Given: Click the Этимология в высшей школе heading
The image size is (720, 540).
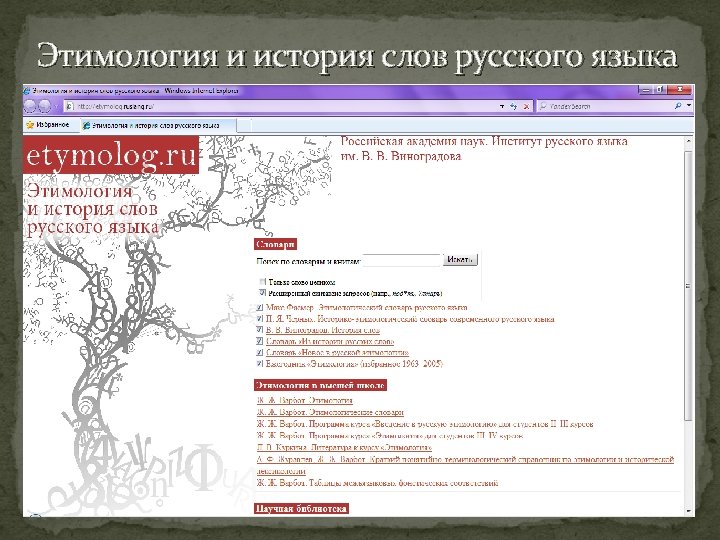Looking at the screenshot, I should click(x=321, y=385).
